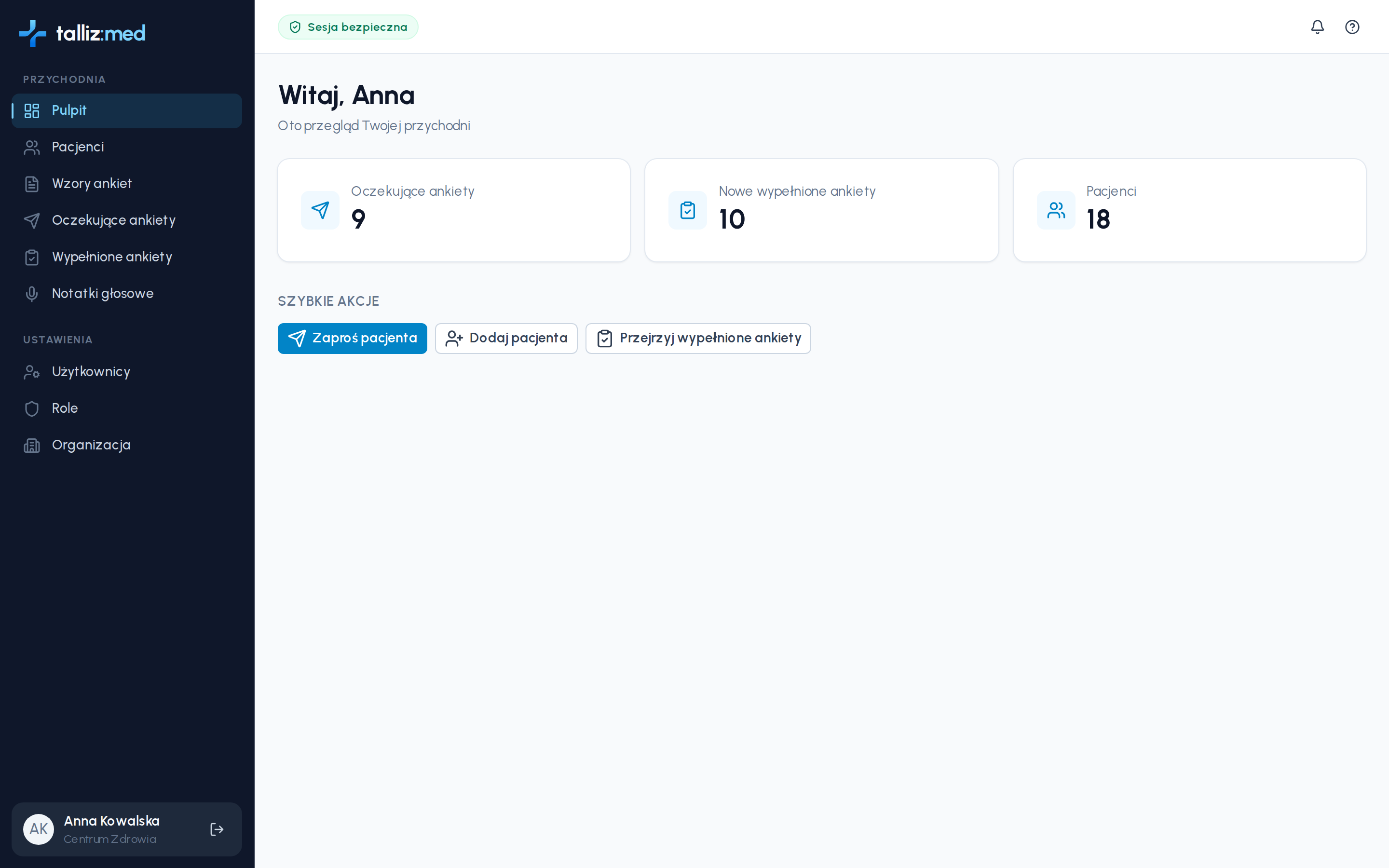The image size is (1389, 868).
Task: Open Organizacja settings
Action: (127, 445)
